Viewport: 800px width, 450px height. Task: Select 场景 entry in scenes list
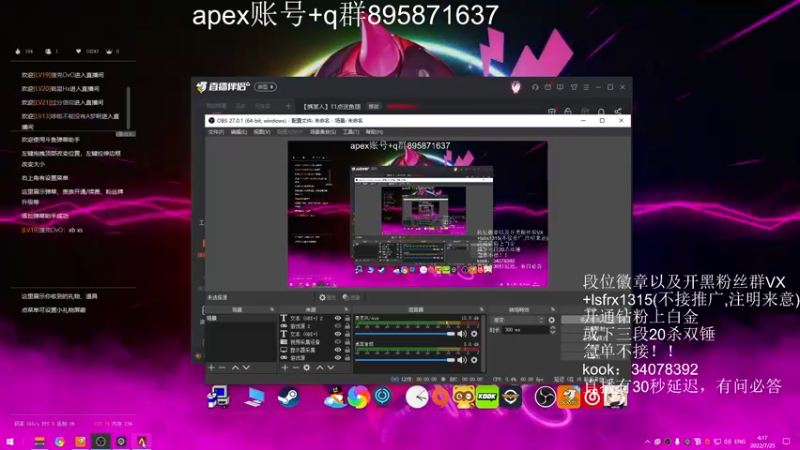[240, 318]
